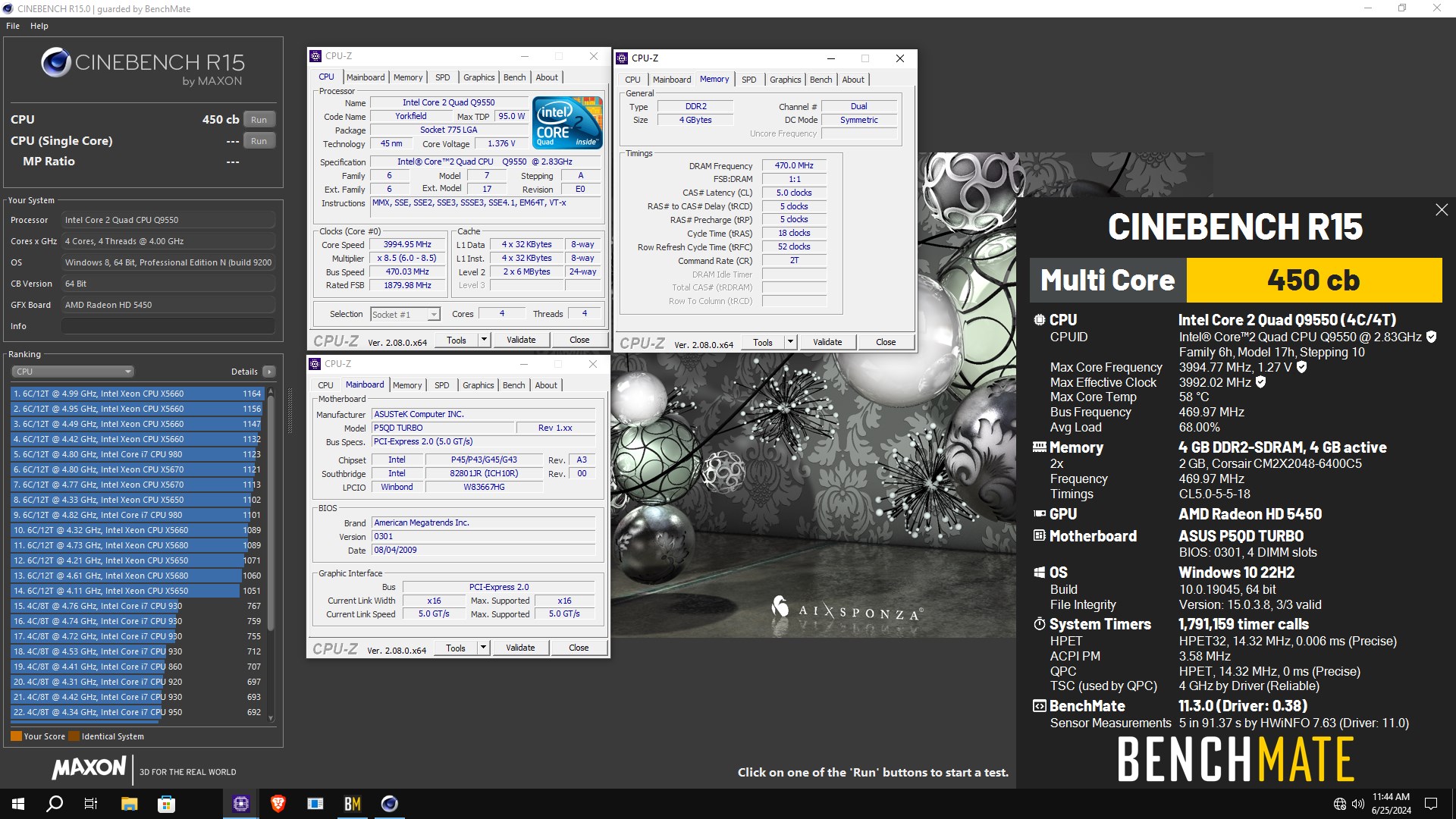This screenshot has height=819, width=1456.
Task: Open About tab in Memory window
Action: (x=853, y=80)
